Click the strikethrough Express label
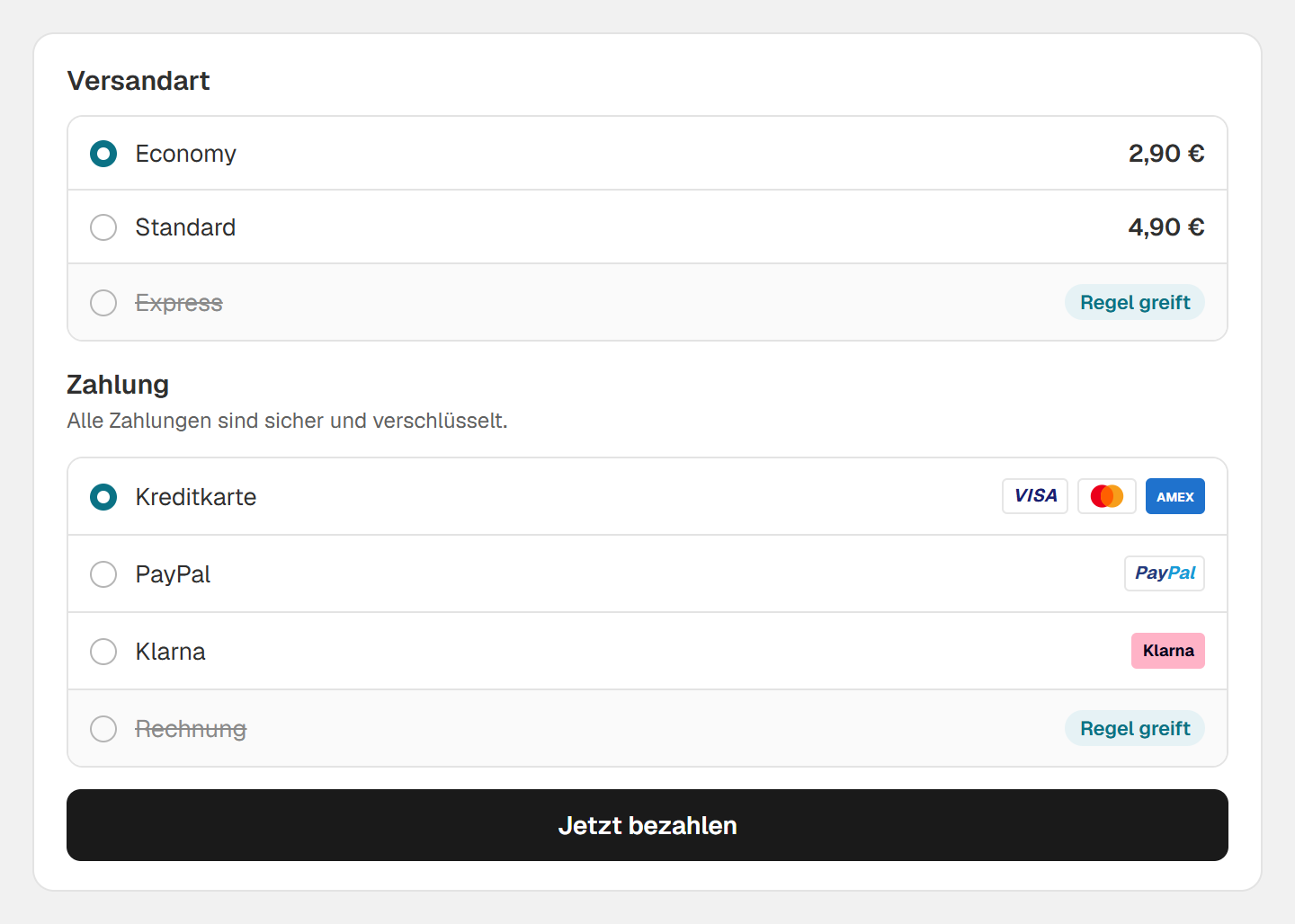The height and width of the screenshot is (924, 1295). 179,303
